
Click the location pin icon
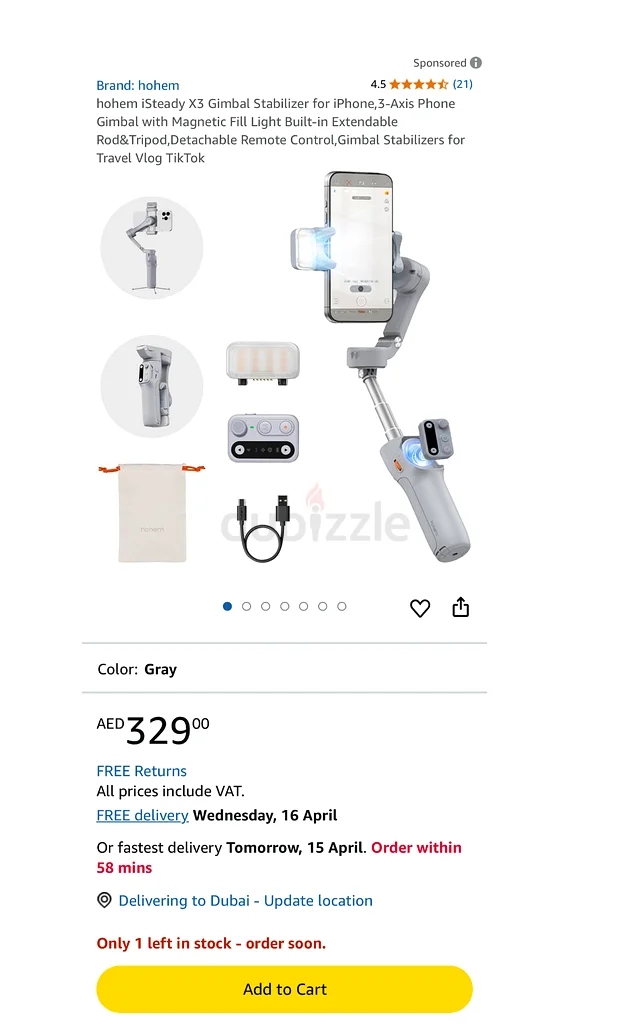[104, 900]
